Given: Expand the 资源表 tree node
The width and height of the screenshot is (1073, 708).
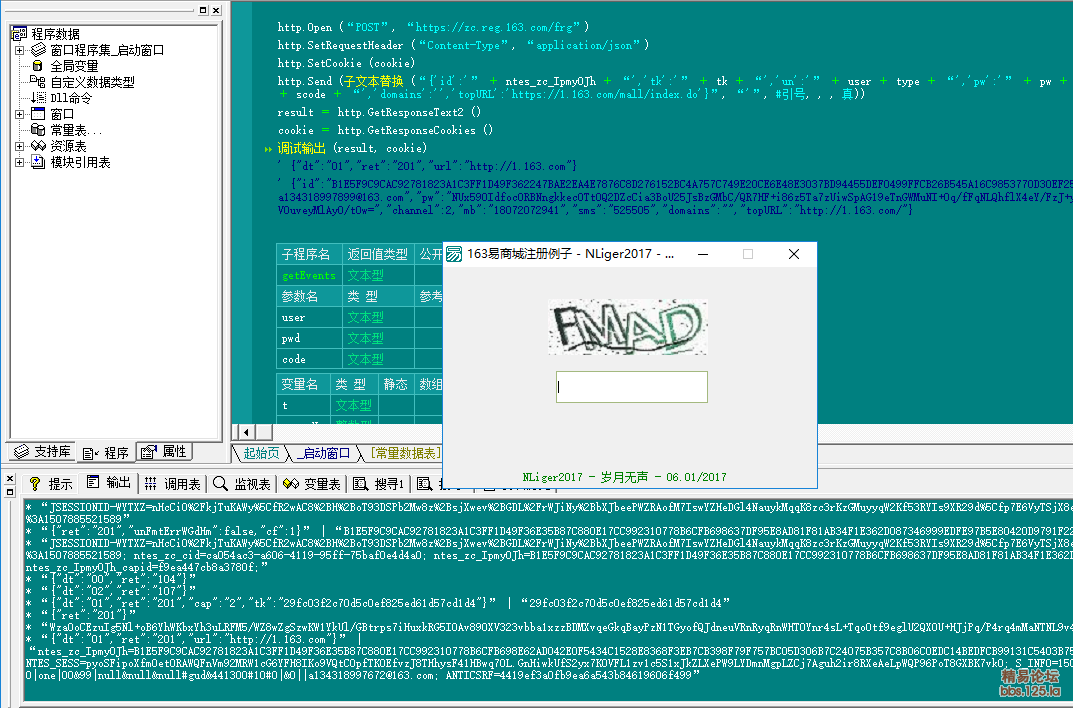Looking at the screenshot, I should [19, 146].
